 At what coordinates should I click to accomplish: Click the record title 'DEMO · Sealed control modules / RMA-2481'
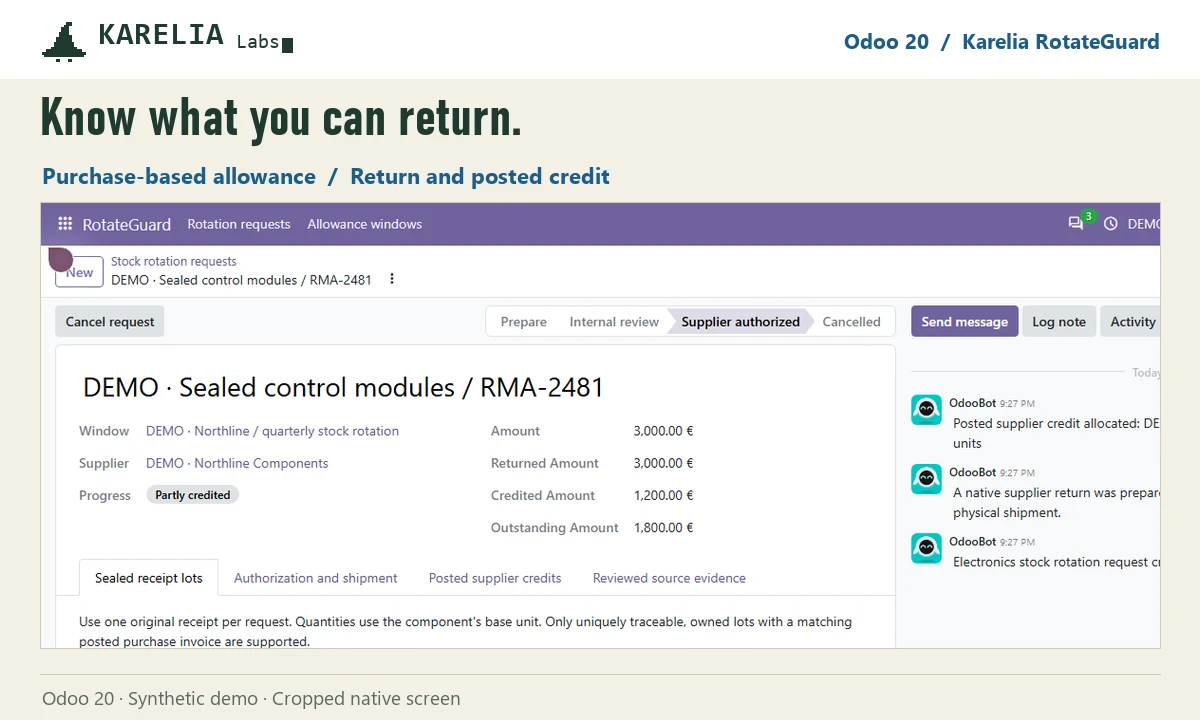tap(343, 387)
